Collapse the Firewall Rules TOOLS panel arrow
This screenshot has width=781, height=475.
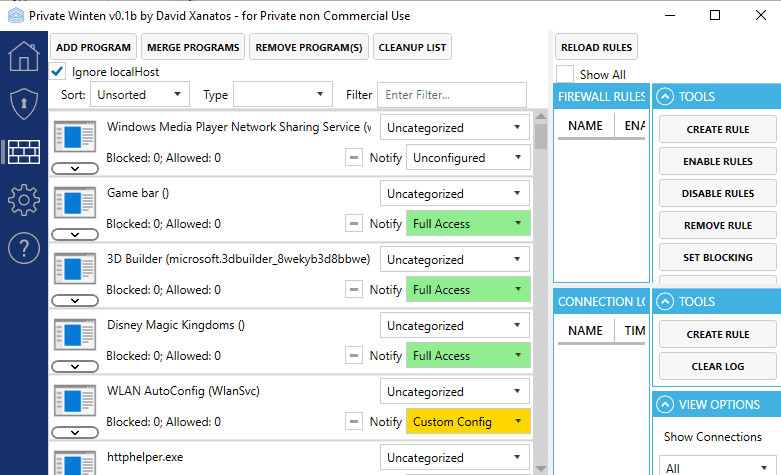pos(665,96)
